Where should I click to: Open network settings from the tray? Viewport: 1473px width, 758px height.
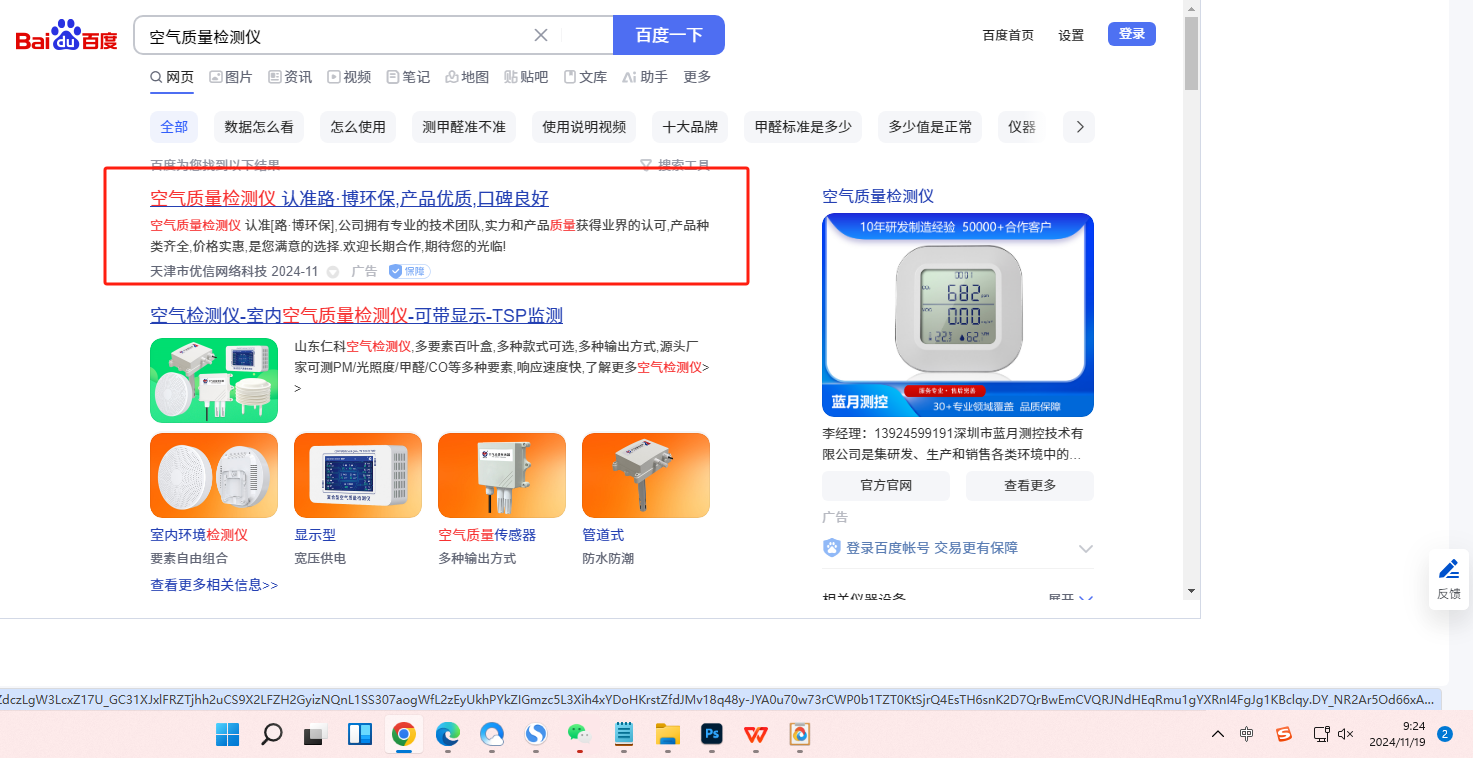coord(1321,734)
